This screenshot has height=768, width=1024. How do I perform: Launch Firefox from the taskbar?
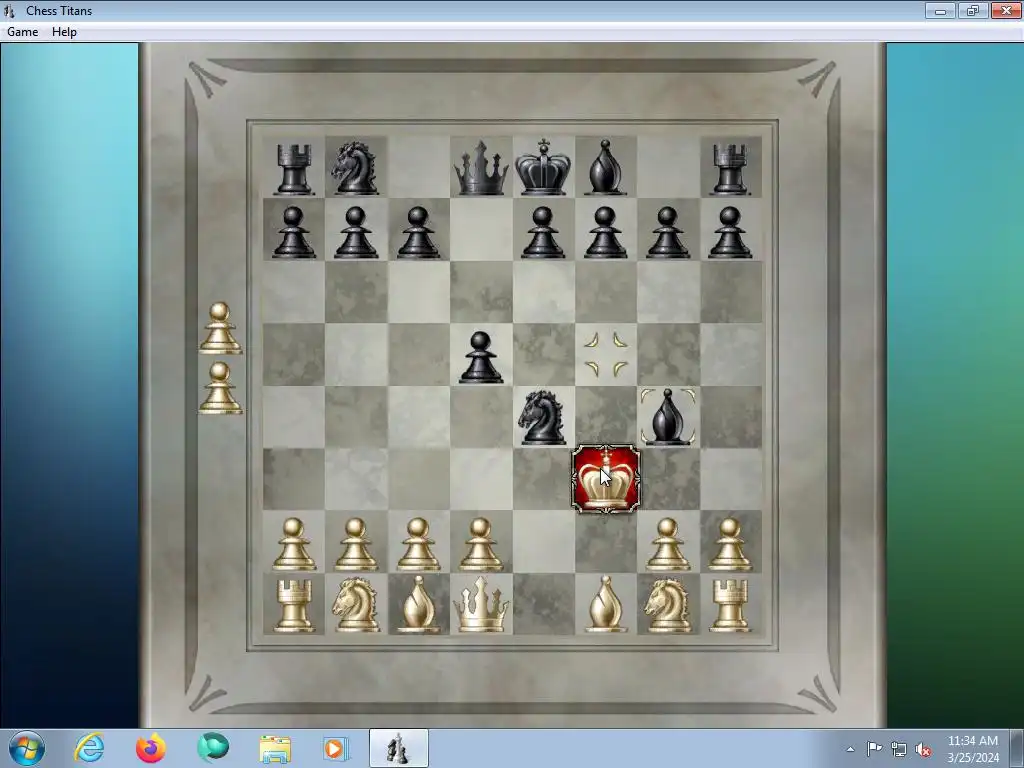[x=150, y=748]
